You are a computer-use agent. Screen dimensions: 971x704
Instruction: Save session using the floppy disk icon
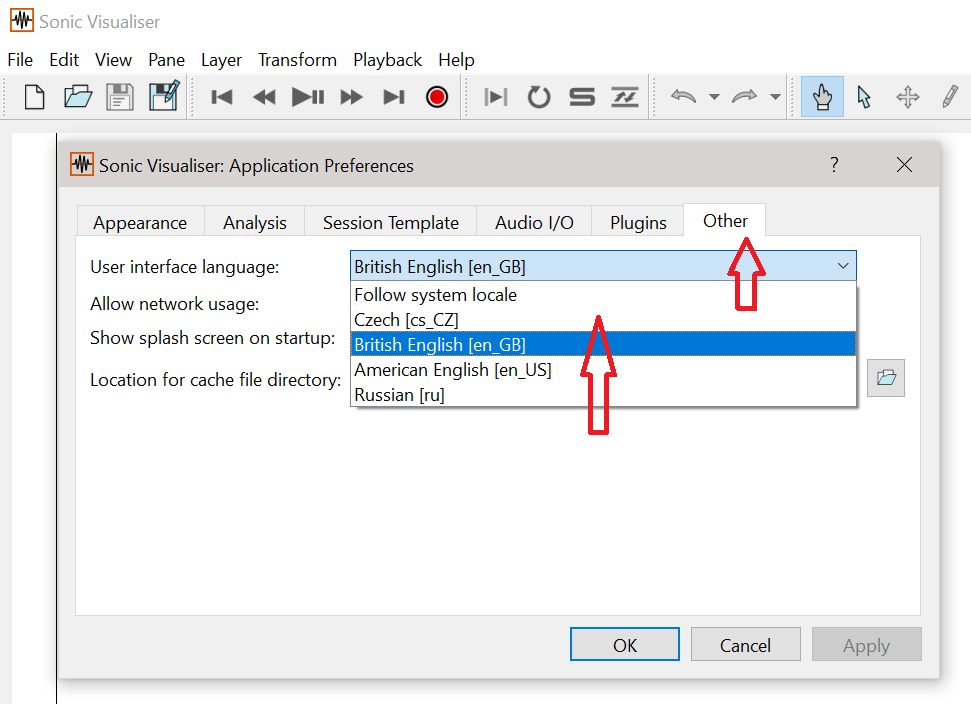(120, 97)
